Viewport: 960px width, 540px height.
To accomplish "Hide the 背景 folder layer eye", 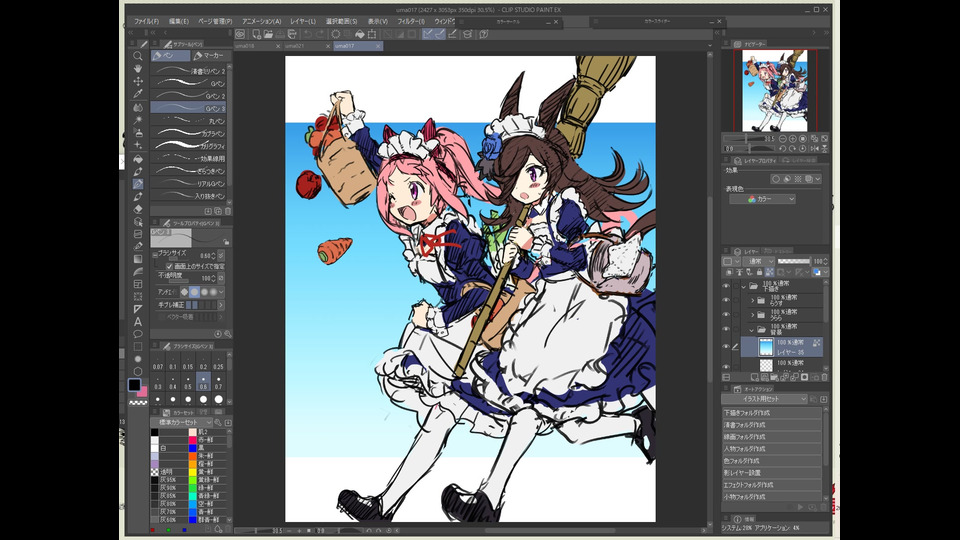I will (x=726, y=329).
